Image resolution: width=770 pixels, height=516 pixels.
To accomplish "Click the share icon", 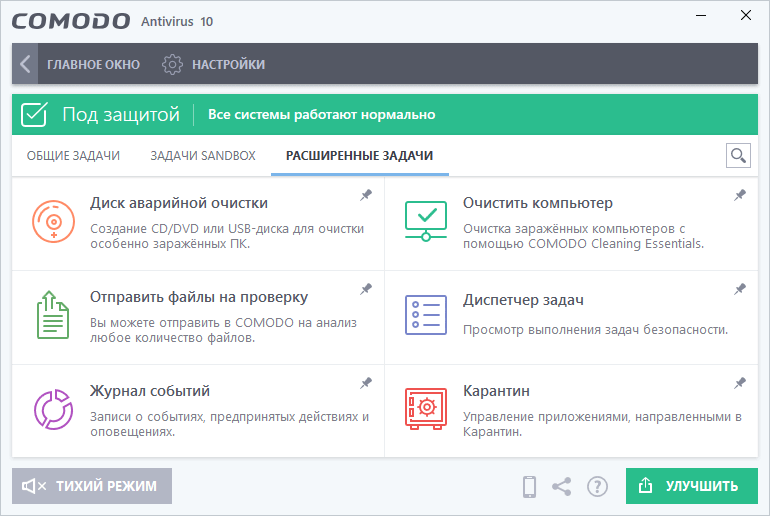I will pos(562,487).
